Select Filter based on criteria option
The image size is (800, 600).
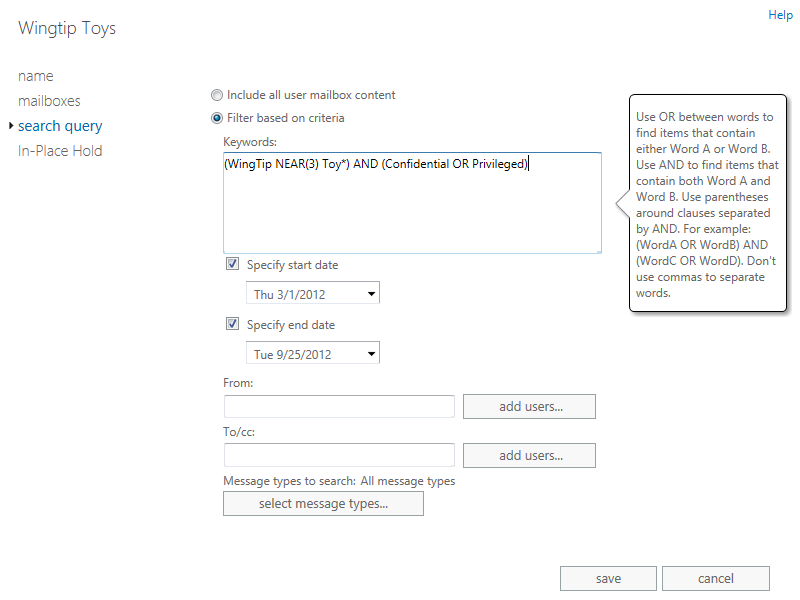(x=217, y=118)
